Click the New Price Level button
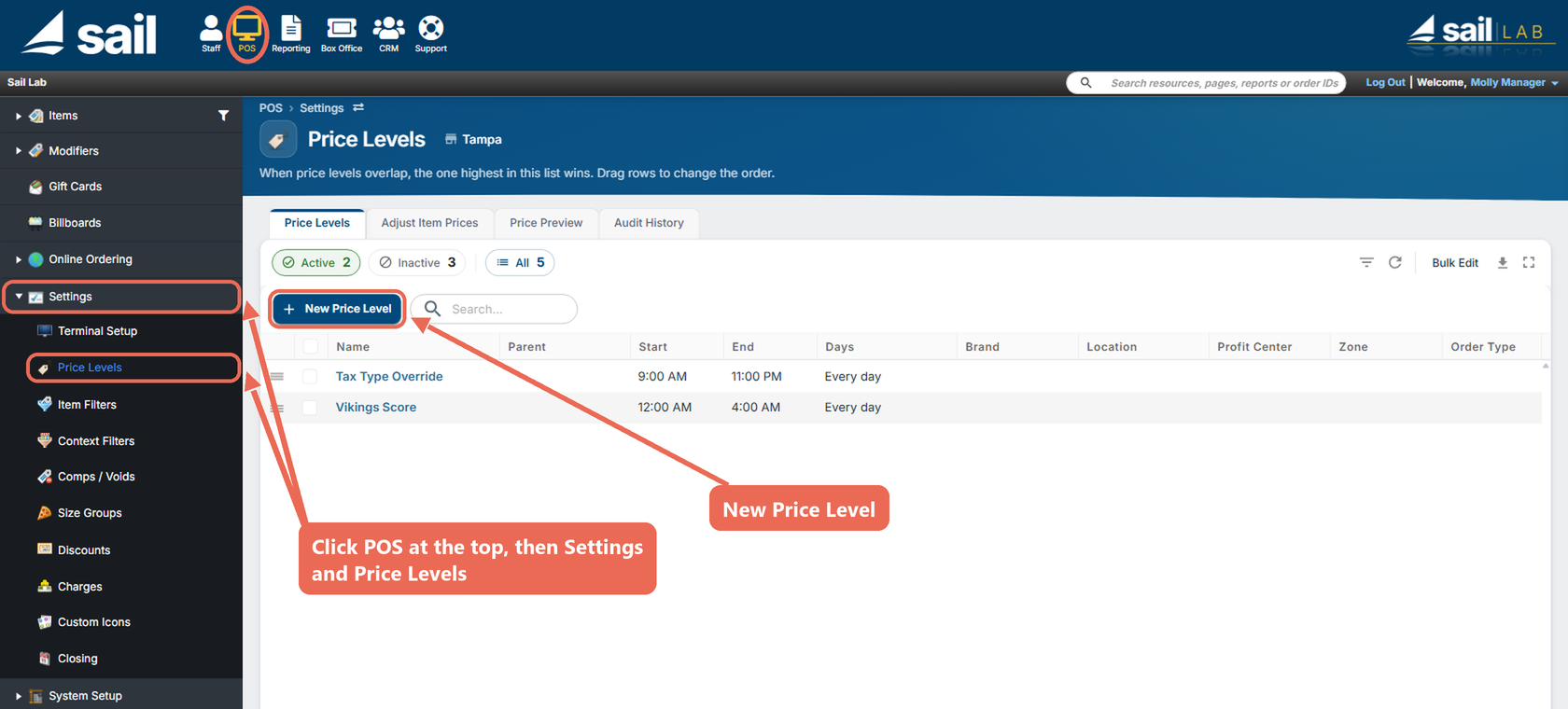The image size is (1568, 709). (338, 309)
